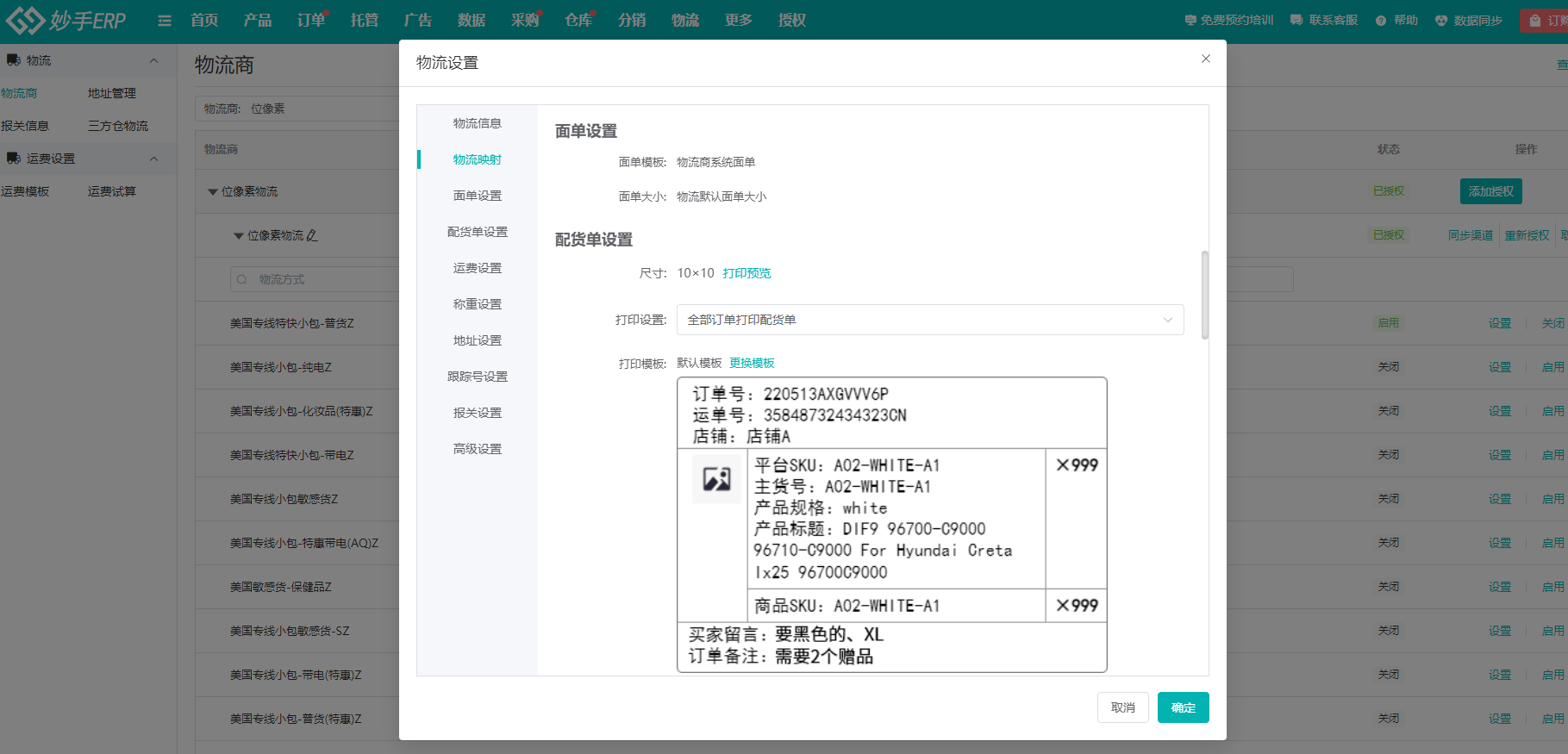This screenshot has height=754, width=1568.
Task: Click the 更换模板 link
Action: [752, 363]
